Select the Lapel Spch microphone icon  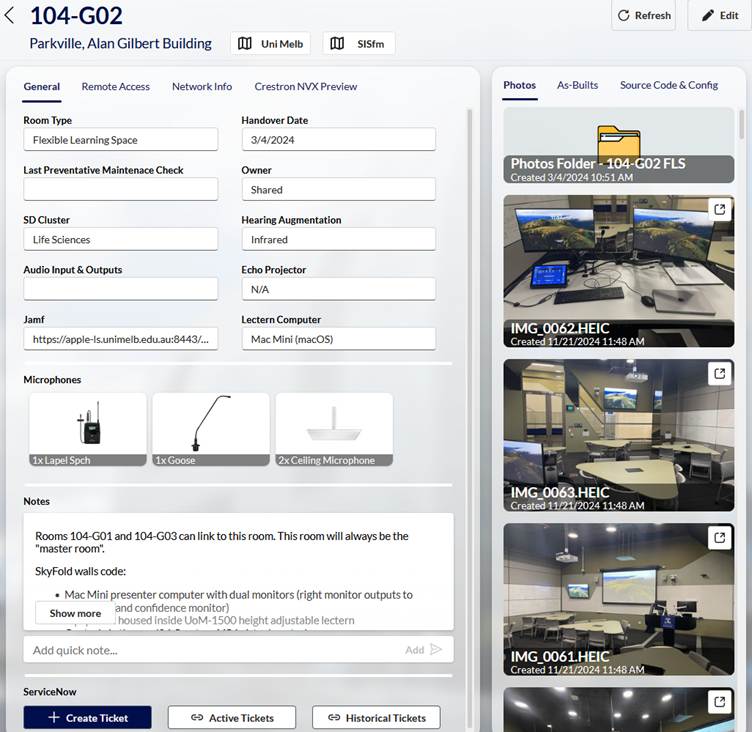88,424
